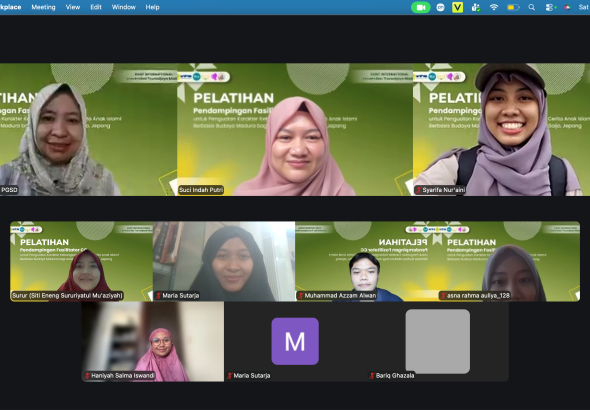
Task: Select Suci Indah Putri's video tile
Action: [295, 129]
